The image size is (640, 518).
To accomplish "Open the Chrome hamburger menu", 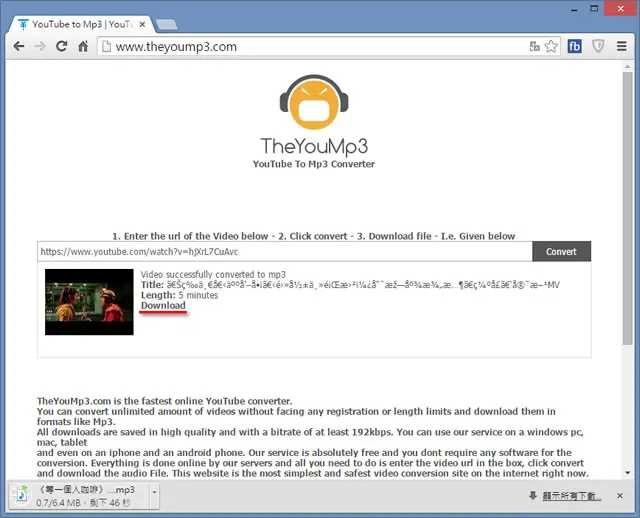I will point(622,47).
